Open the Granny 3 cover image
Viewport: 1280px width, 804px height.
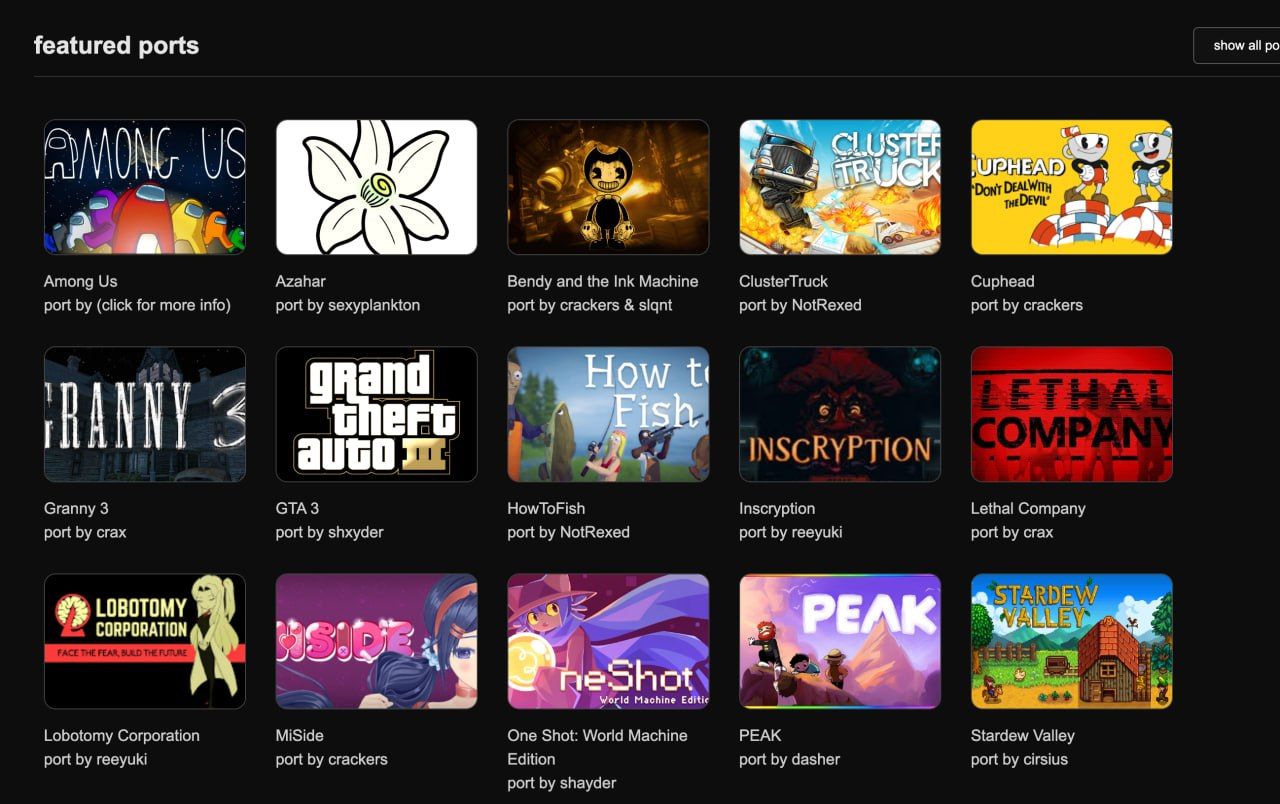point(145,414)
